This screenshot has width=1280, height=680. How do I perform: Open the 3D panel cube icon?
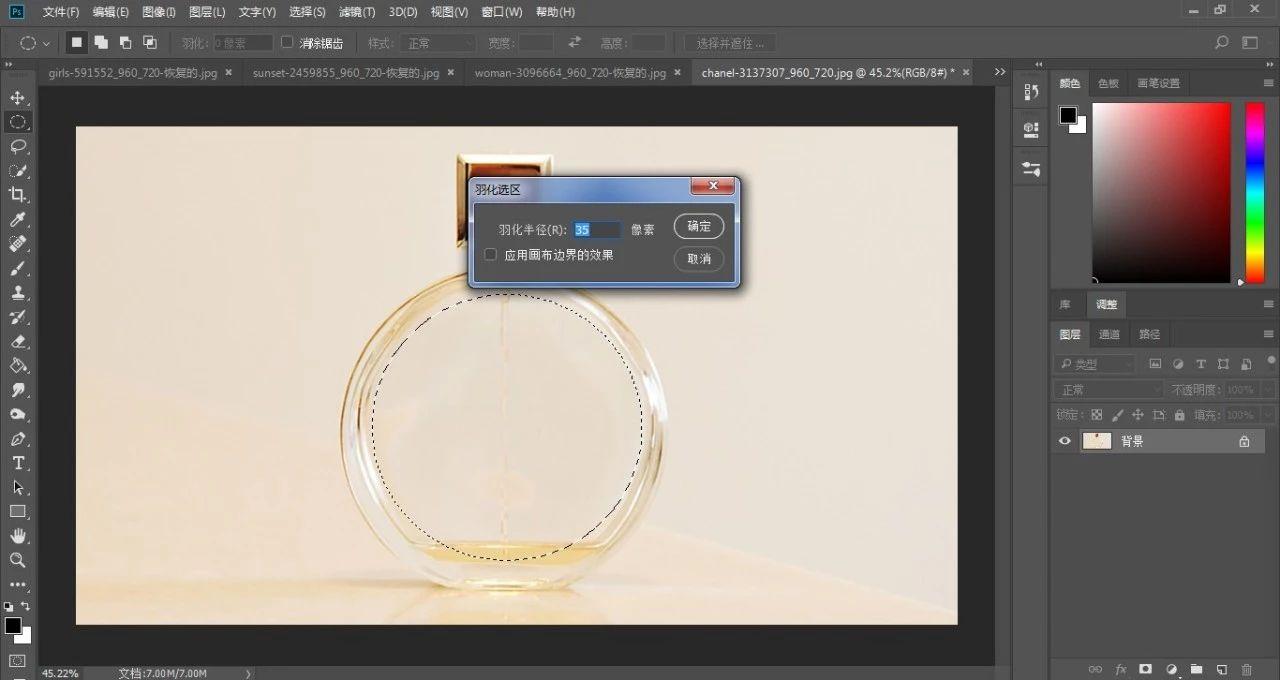click(x=1031, y=129)
